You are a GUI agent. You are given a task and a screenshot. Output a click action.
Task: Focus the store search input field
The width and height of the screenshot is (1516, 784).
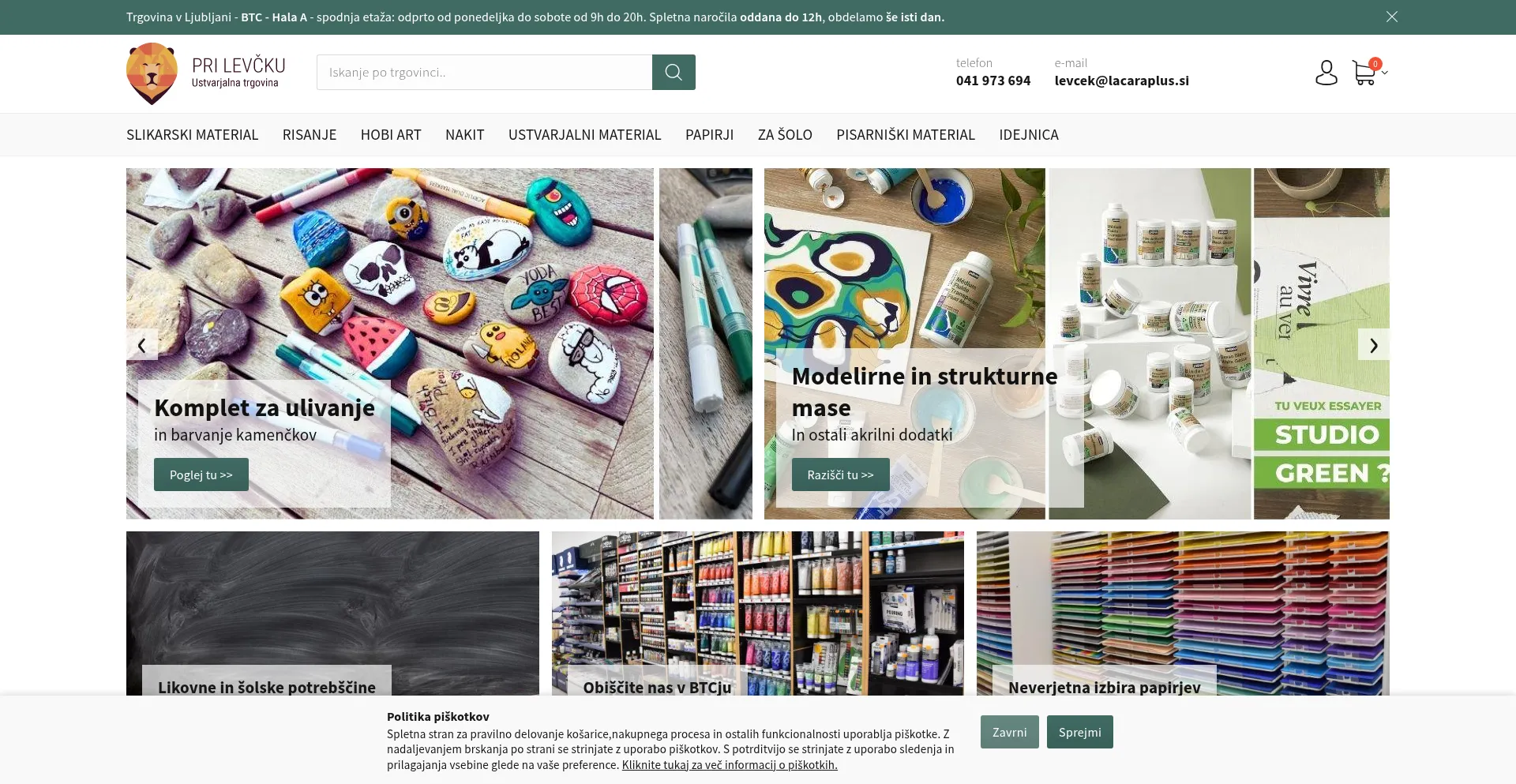(x=484, y=72)
